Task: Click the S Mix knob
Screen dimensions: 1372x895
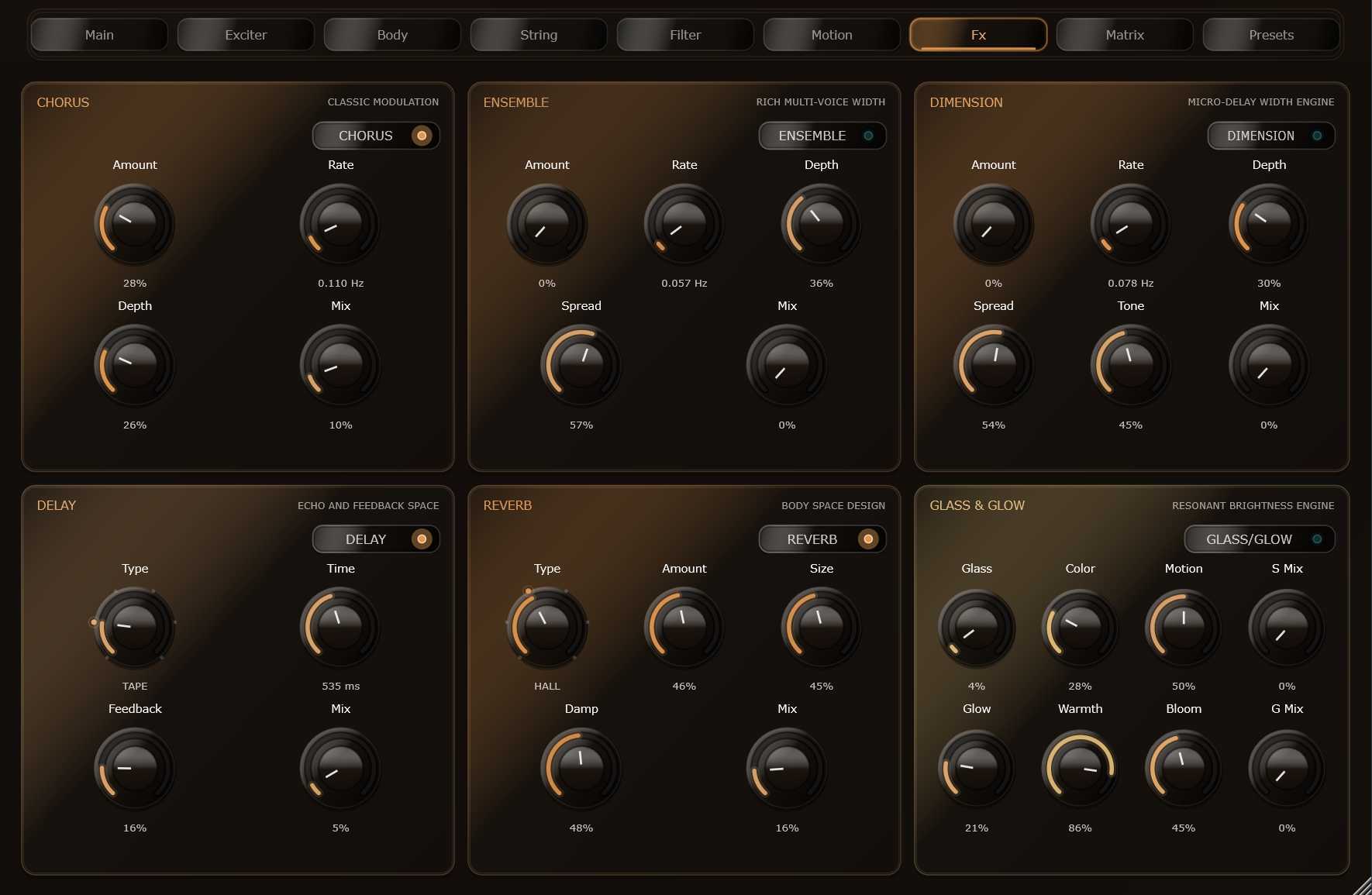Action: [x=1287, y=628]
